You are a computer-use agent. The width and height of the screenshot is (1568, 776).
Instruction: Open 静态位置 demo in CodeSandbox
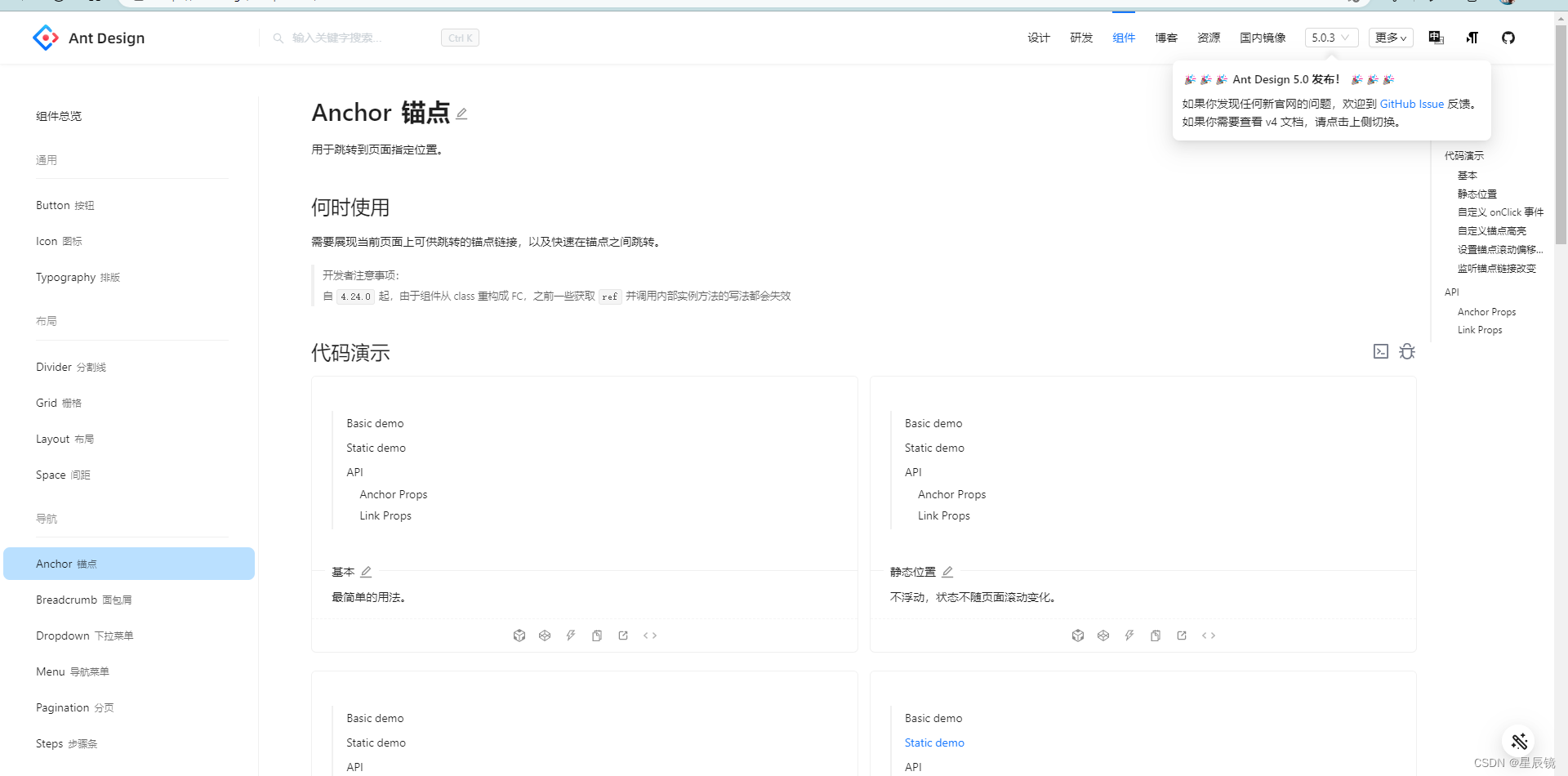coord(1078,636)
